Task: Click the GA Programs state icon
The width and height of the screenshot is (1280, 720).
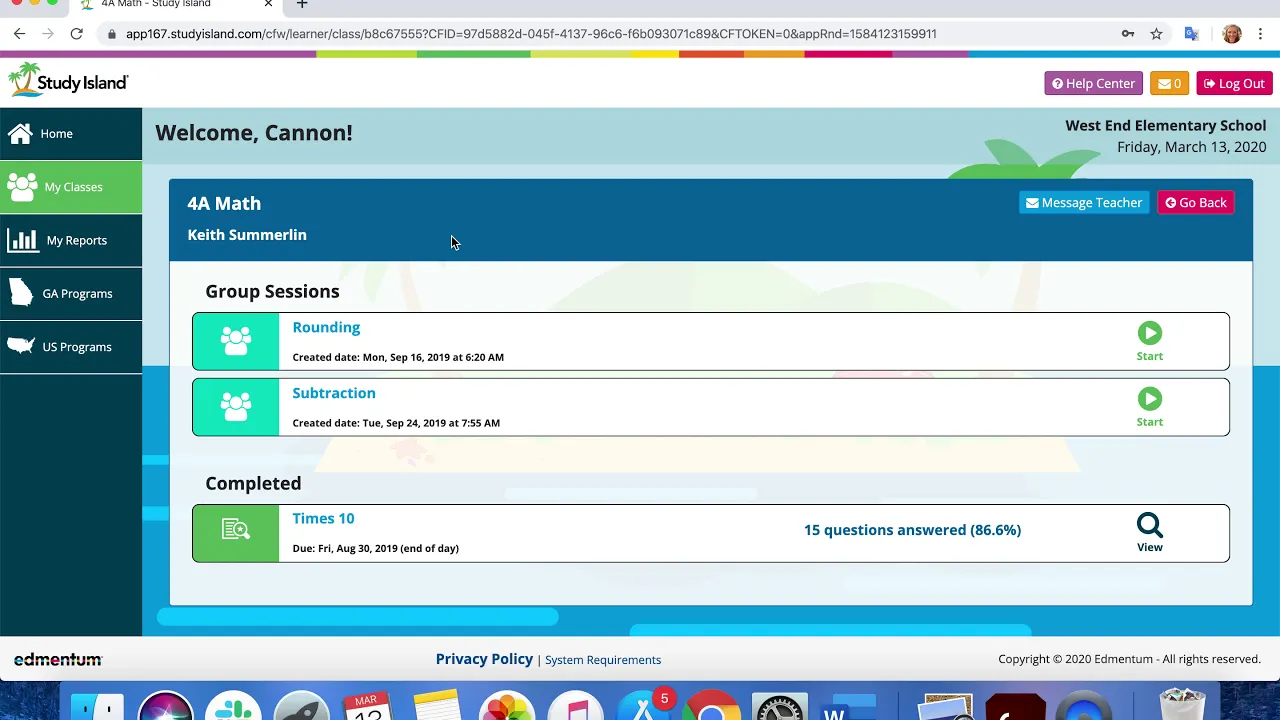Action: click(x=21, y=293)
